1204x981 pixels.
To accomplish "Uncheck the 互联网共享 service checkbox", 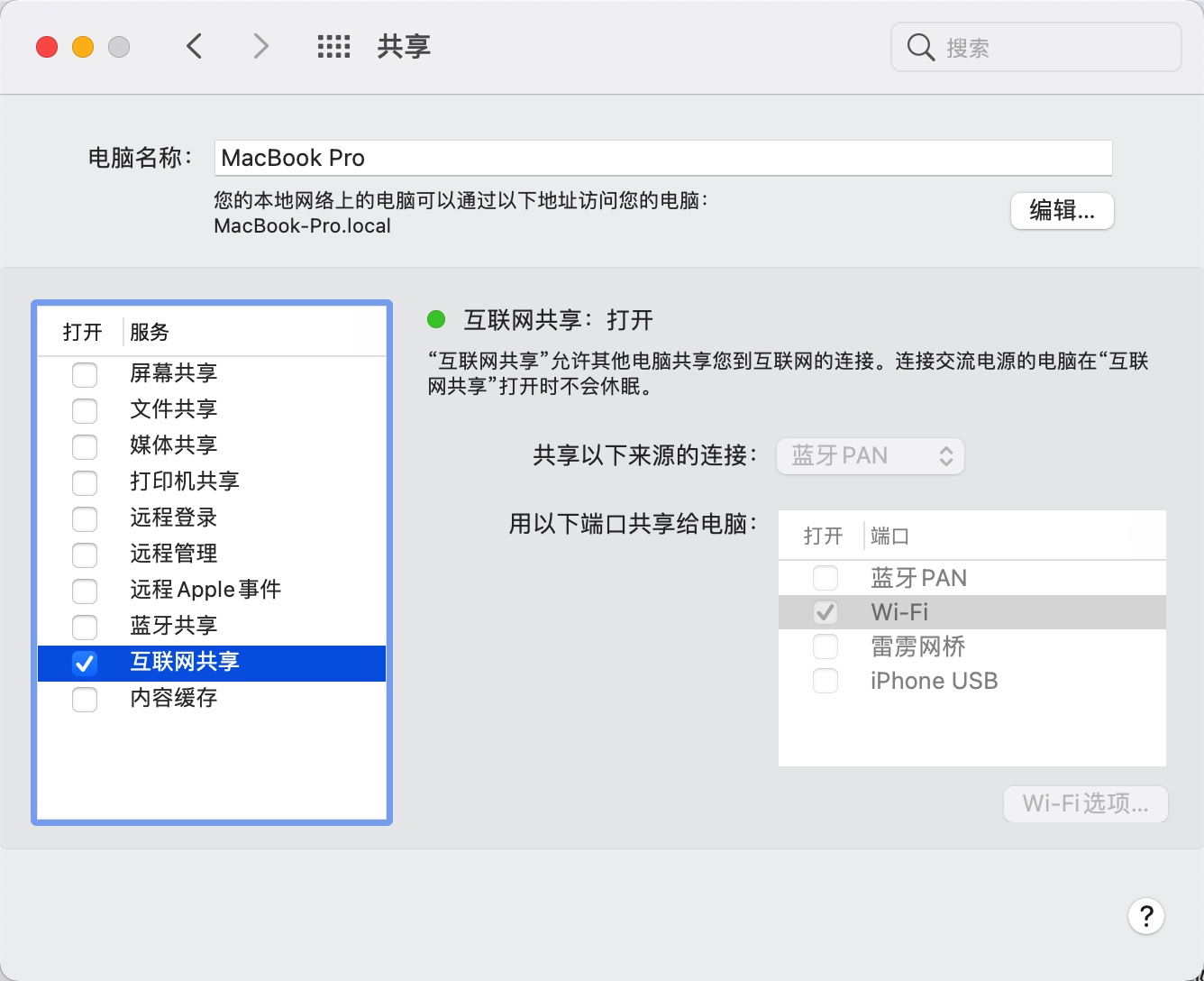I will pos(85,664).
